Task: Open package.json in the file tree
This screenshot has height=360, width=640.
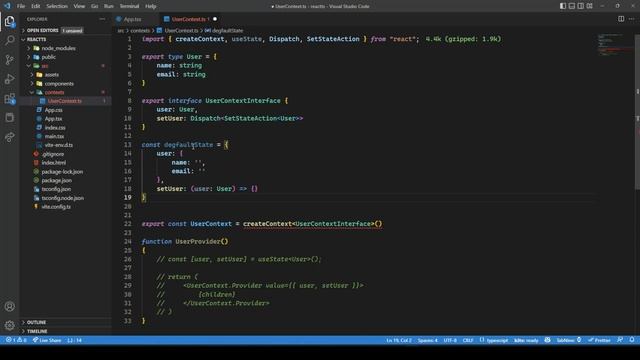Action: [65, 180]
